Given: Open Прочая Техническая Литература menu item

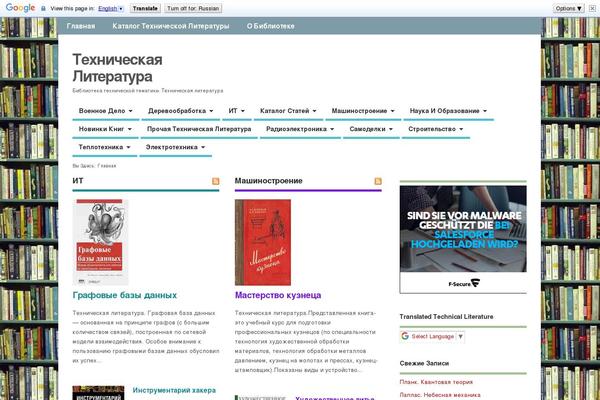Looking at the screenshot, I should pos(199,129).
